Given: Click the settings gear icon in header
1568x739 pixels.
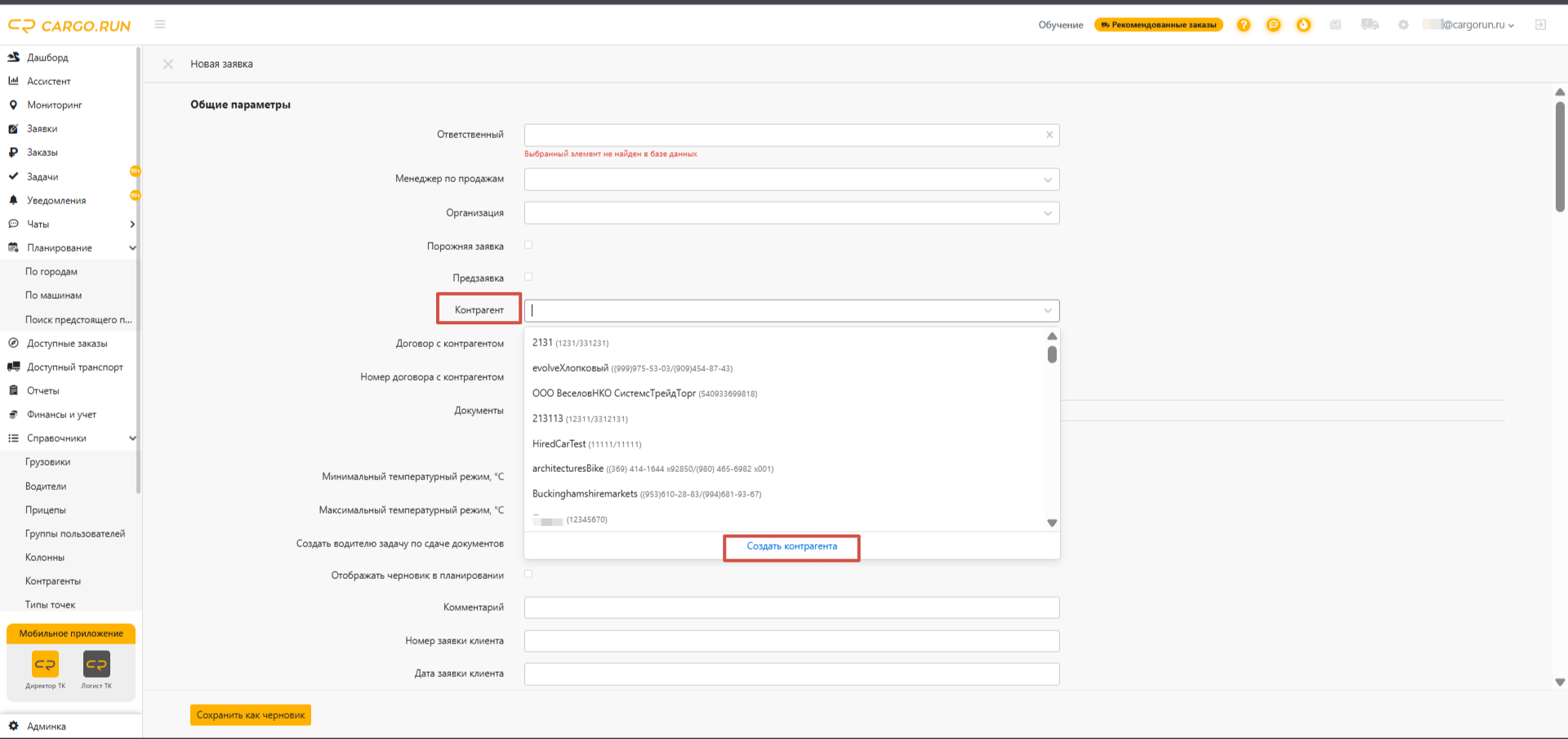Looking at the screenshot, I should pyautogui.click(x=1403, y=24).
